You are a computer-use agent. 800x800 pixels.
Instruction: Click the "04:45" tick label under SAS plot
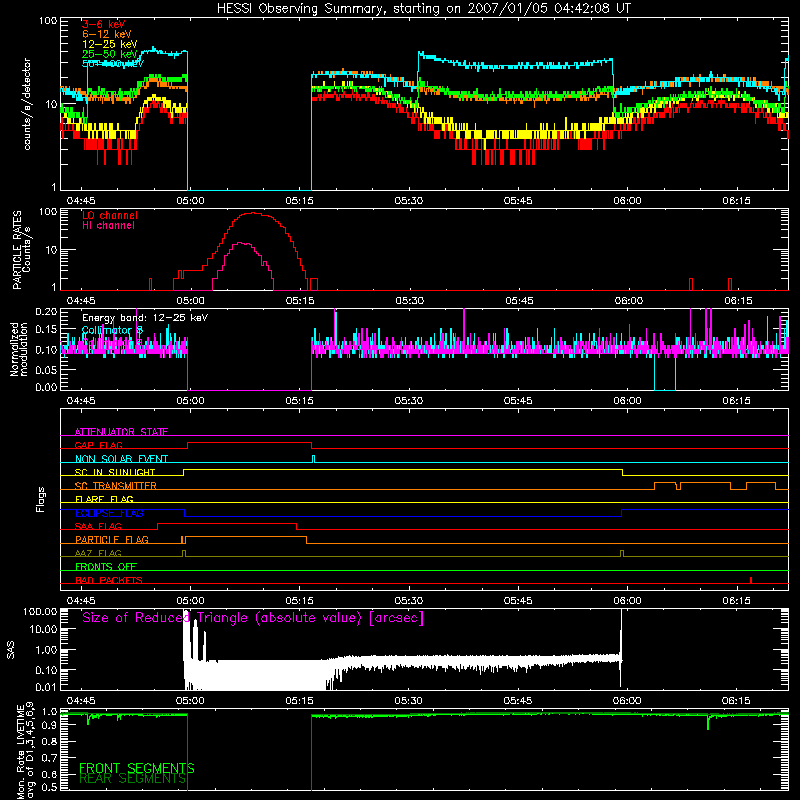coord(81,701)
